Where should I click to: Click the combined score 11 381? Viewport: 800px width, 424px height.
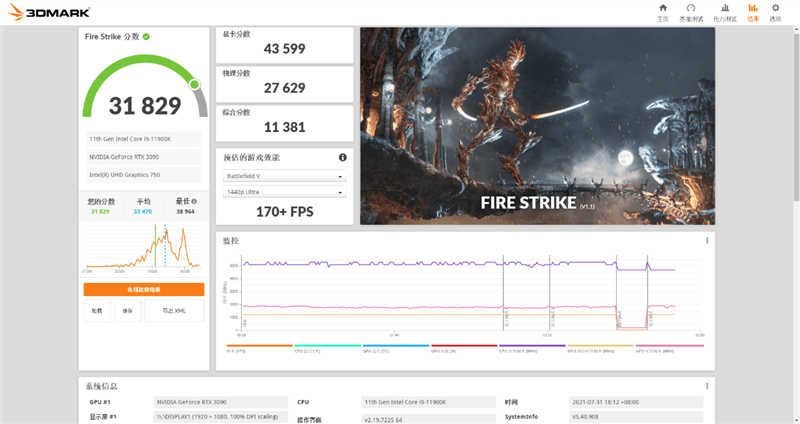point(285,127)
